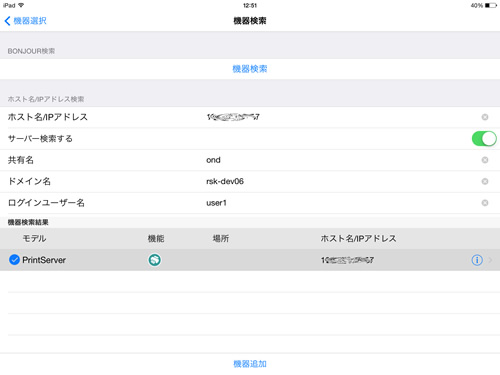
Task: Click the BONJOUR検索 section header
Action: pyautogui.click(x=31, y=51)
